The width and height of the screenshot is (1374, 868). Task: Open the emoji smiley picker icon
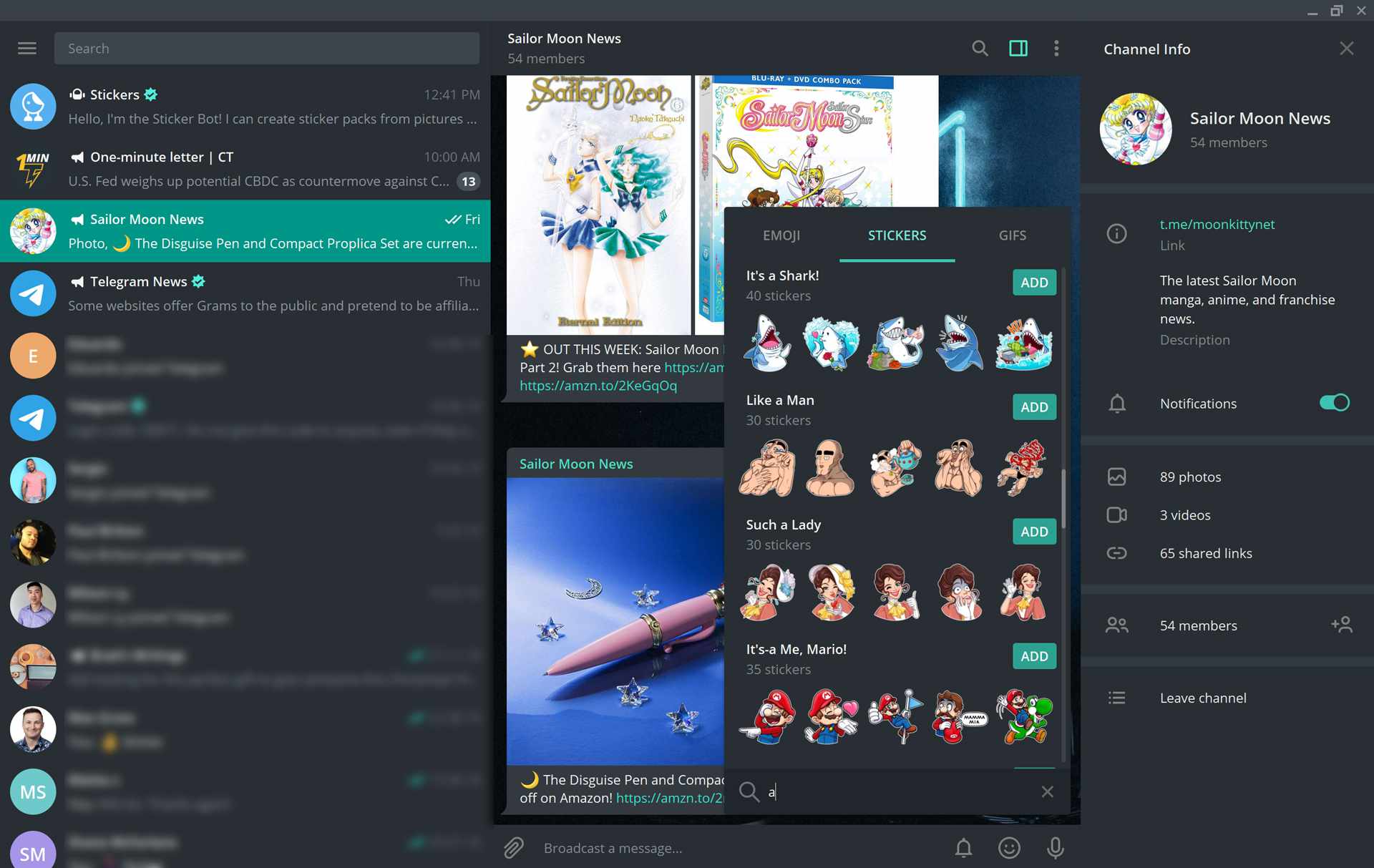pyautogui.click(x=1009, y=848)
